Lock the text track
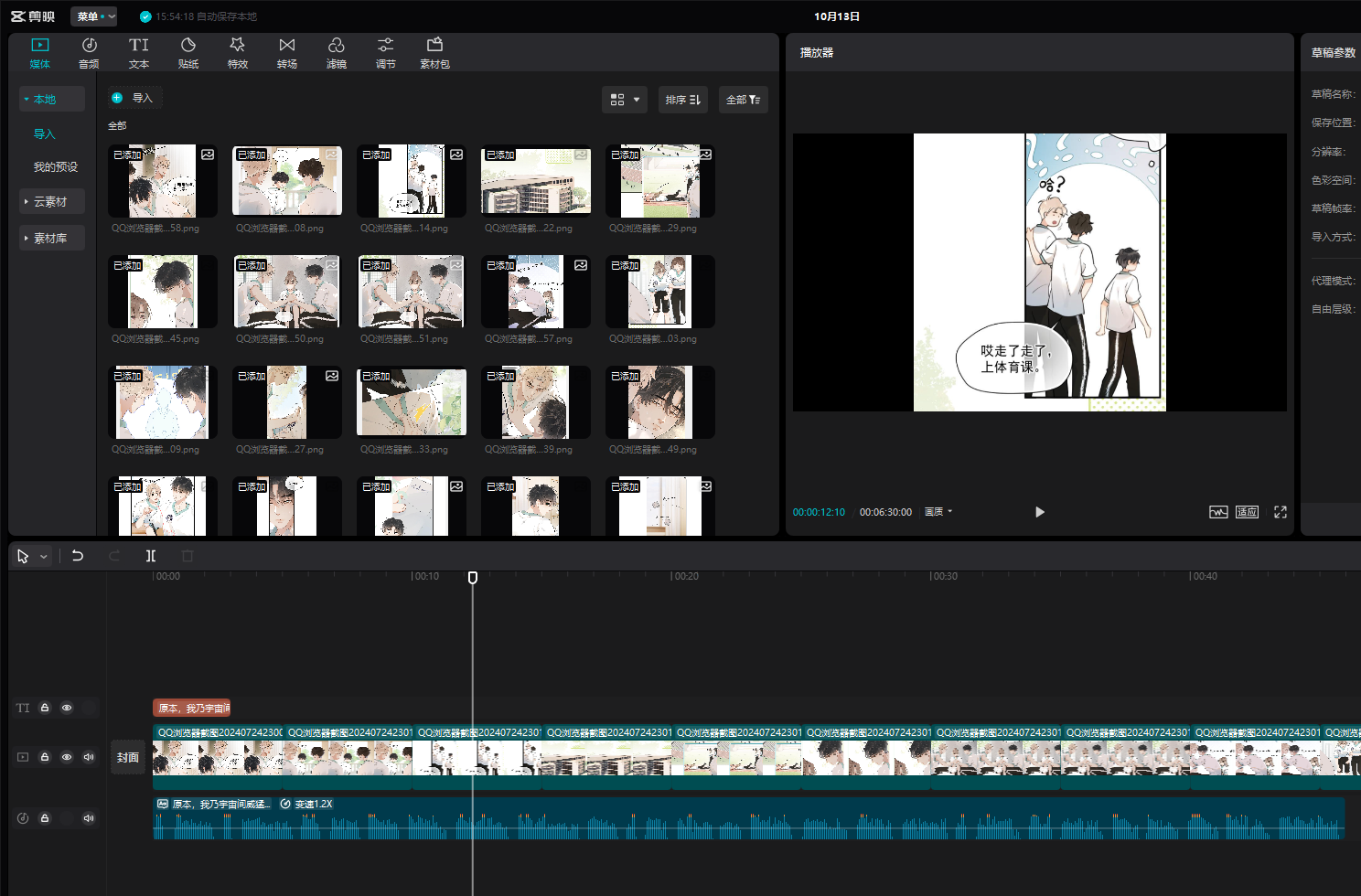The height and width of the screenshot is (896, 1361). coord(45,708)
